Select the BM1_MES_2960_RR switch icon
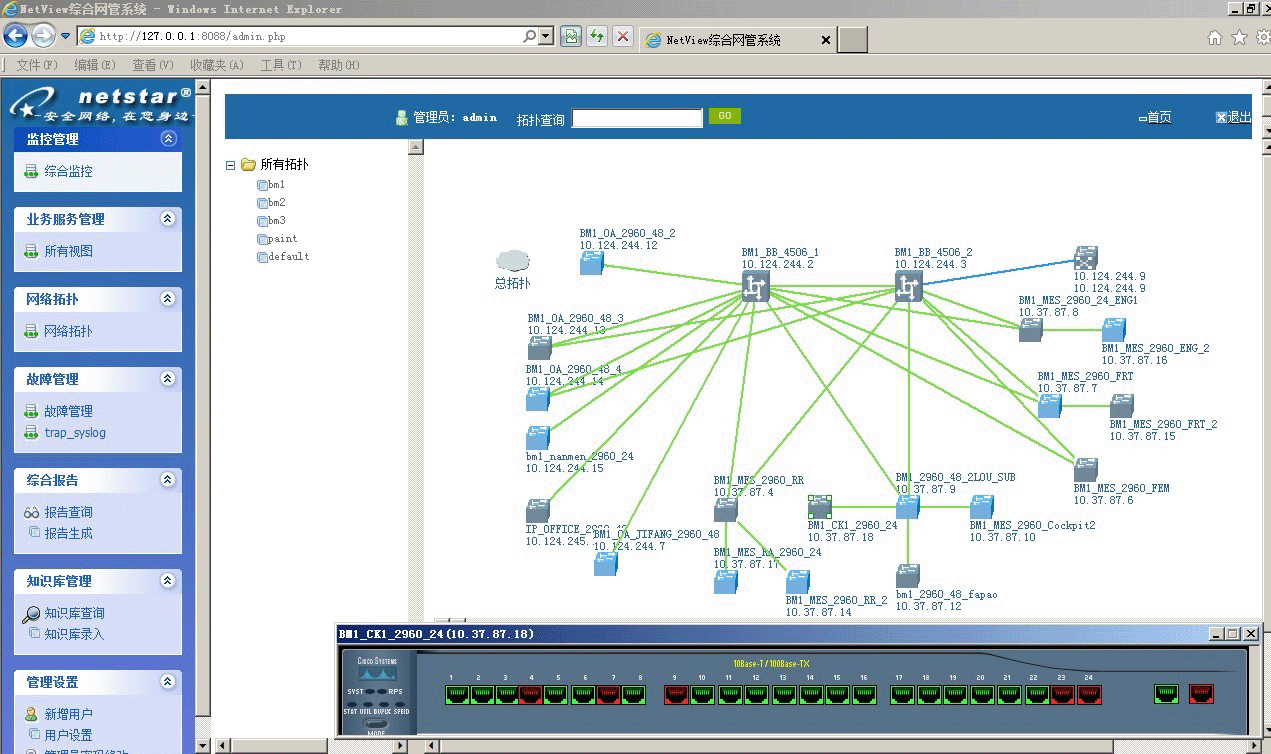 pos(726,510)
